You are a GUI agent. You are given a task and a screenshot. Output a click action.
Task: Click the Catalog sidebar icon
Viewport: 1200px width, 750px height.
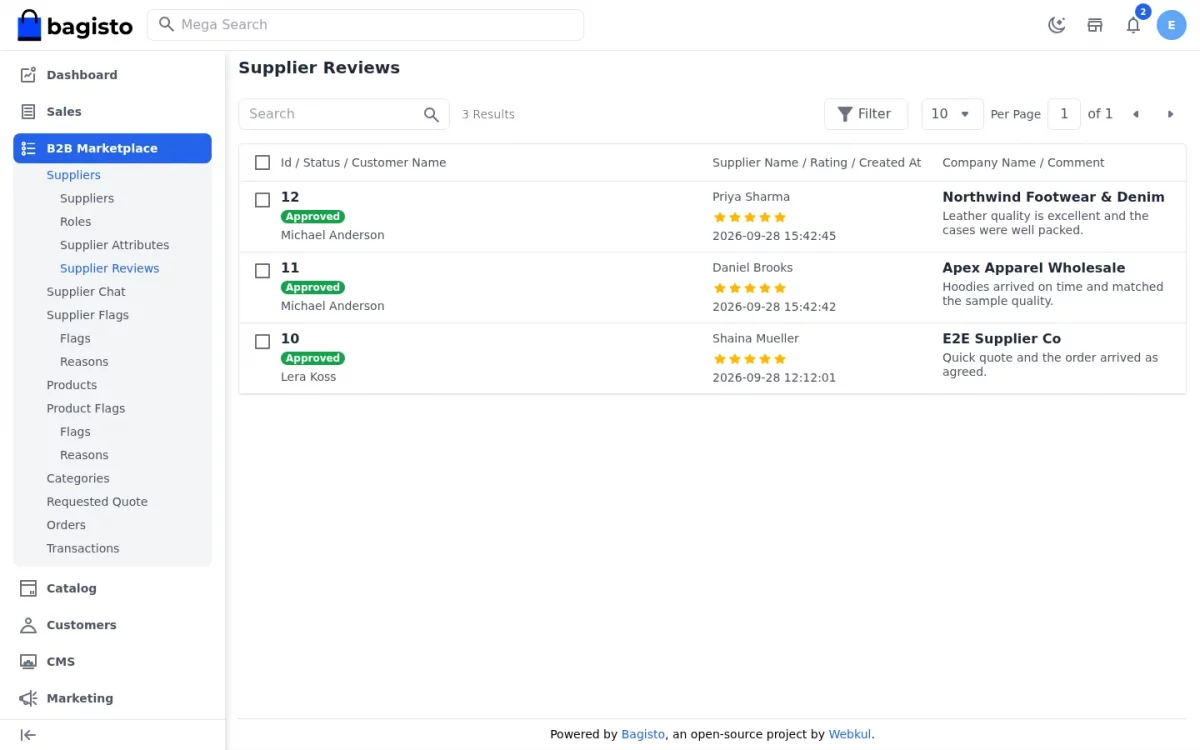click(x=28, y=588)
